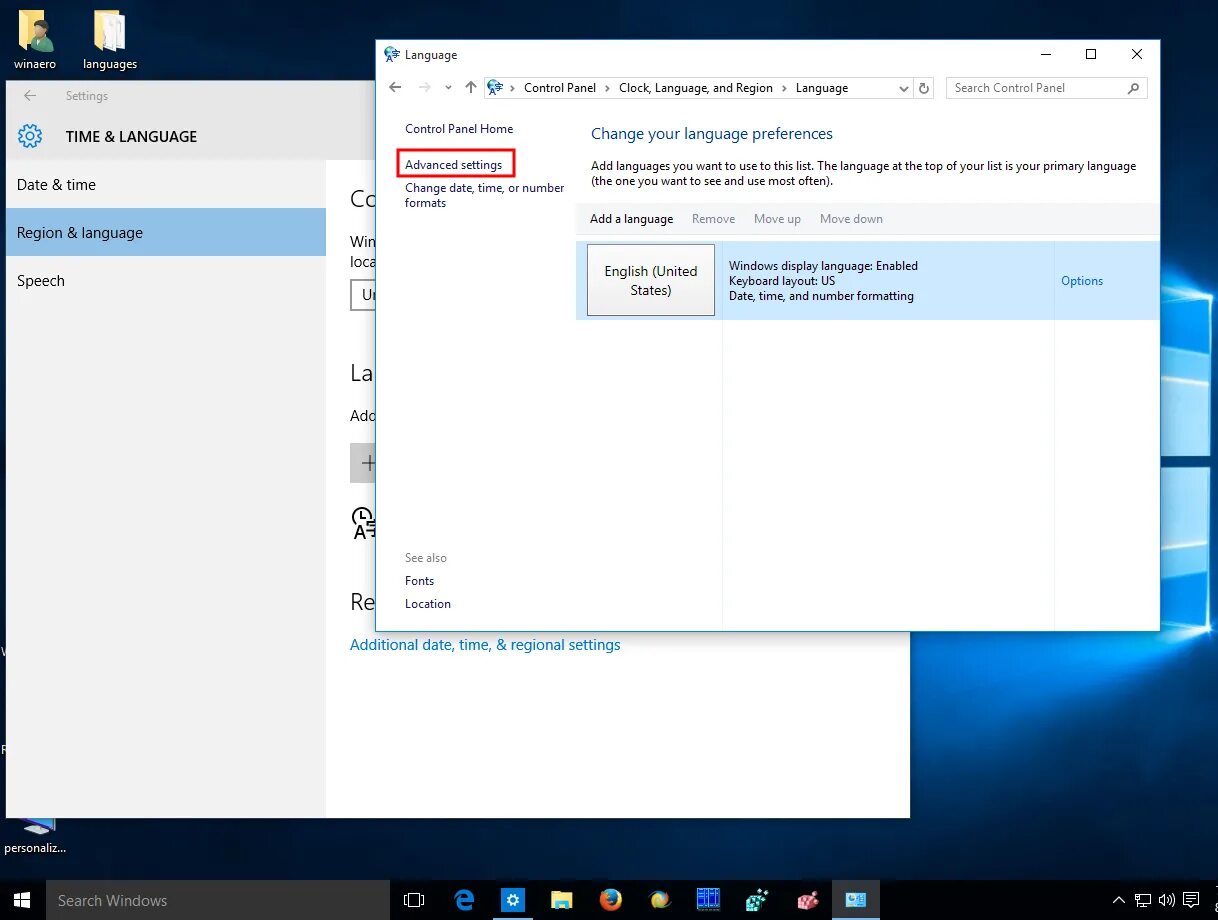The height and width of the screenshot is (920, 1218).
Task: Open Task View from taskbar
Action: 414,900
